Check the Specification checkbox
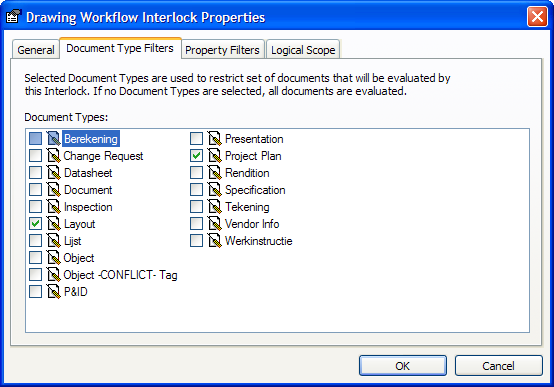 196,189
